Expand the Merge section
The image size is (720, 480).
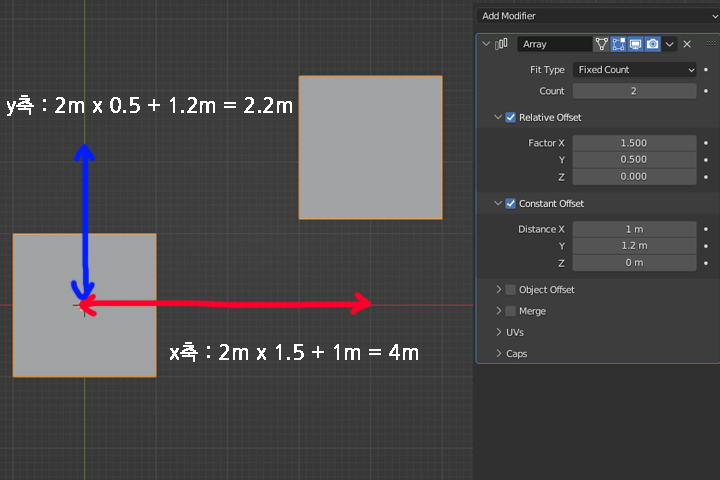pyautogui.click(x=499, y=311)
